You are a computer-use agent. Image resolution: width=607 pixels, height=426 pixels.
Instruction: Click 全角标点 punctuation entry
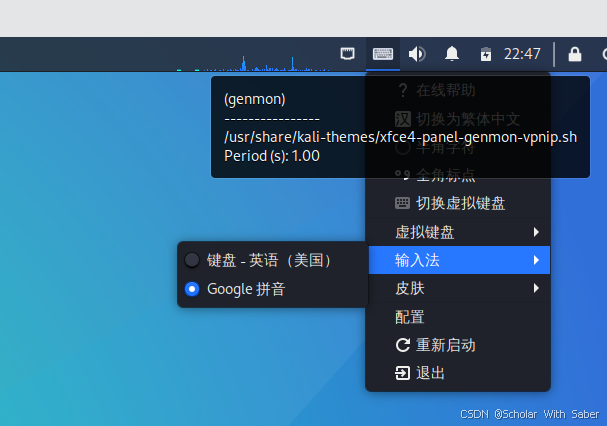[x=458, y=175]
